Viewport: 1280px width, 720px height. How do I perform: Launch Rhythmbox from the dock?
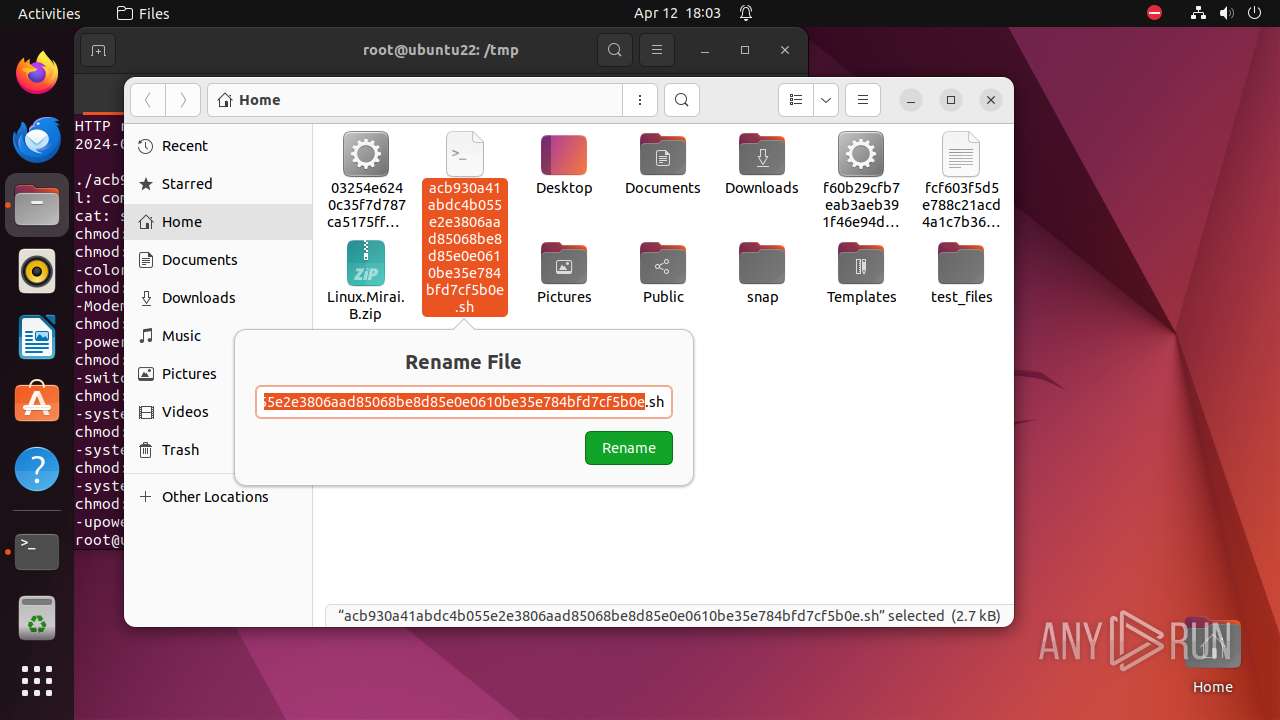(37, 271)
